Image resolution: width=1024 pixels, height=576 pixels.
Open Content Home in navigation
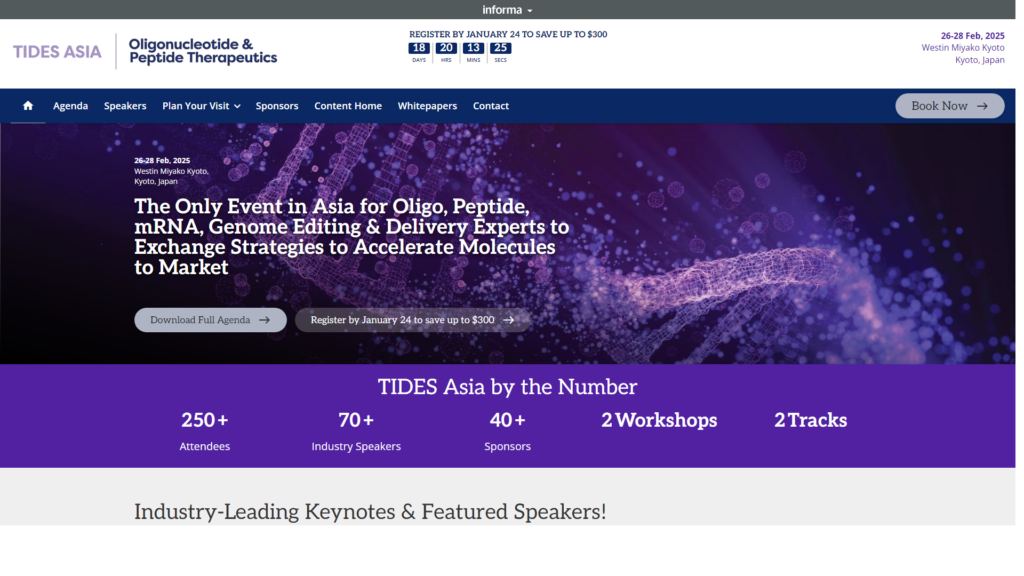pos(348,106)
